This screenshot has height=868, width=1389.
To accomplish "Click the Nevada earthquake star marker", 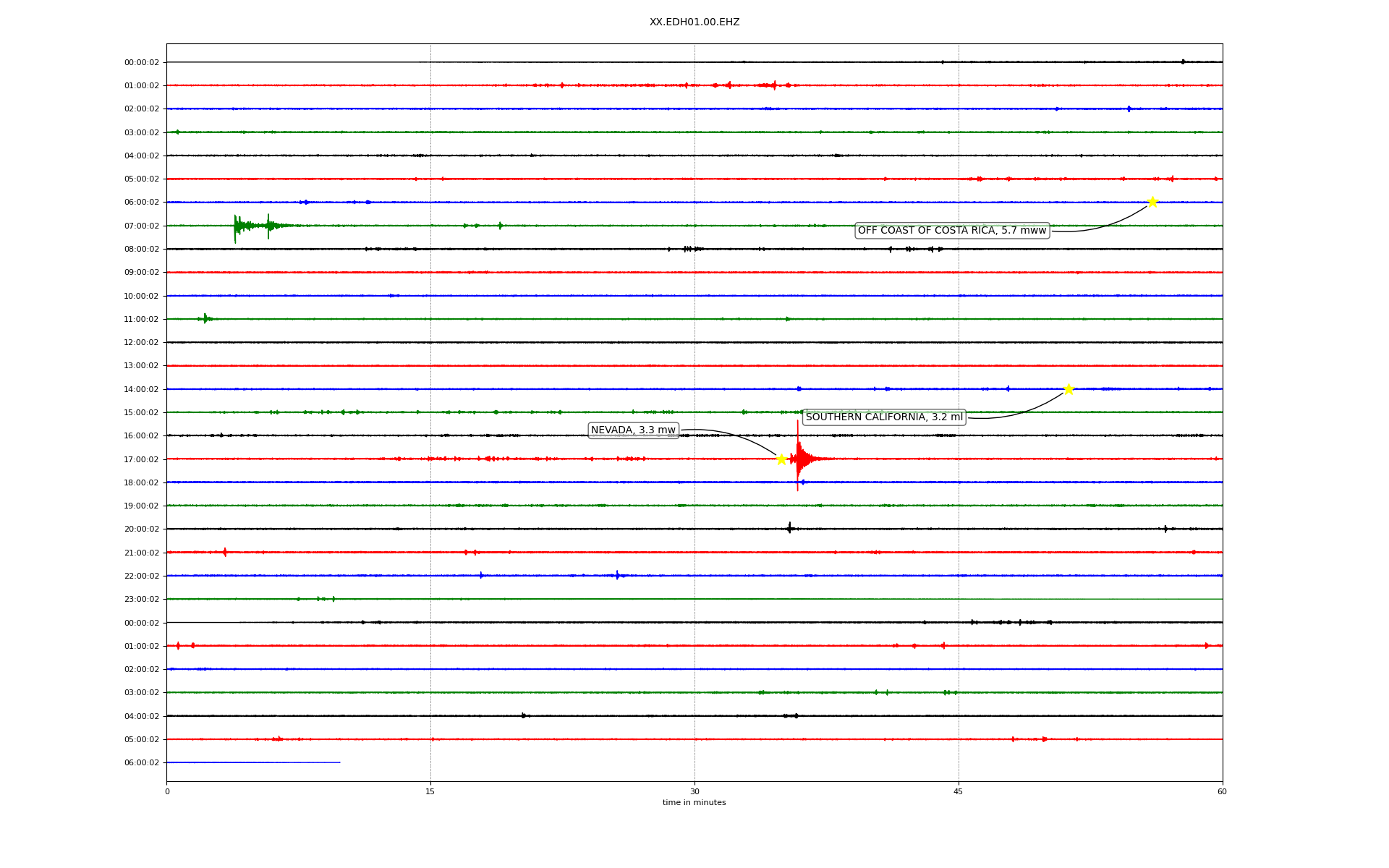I will coord(781,459).
